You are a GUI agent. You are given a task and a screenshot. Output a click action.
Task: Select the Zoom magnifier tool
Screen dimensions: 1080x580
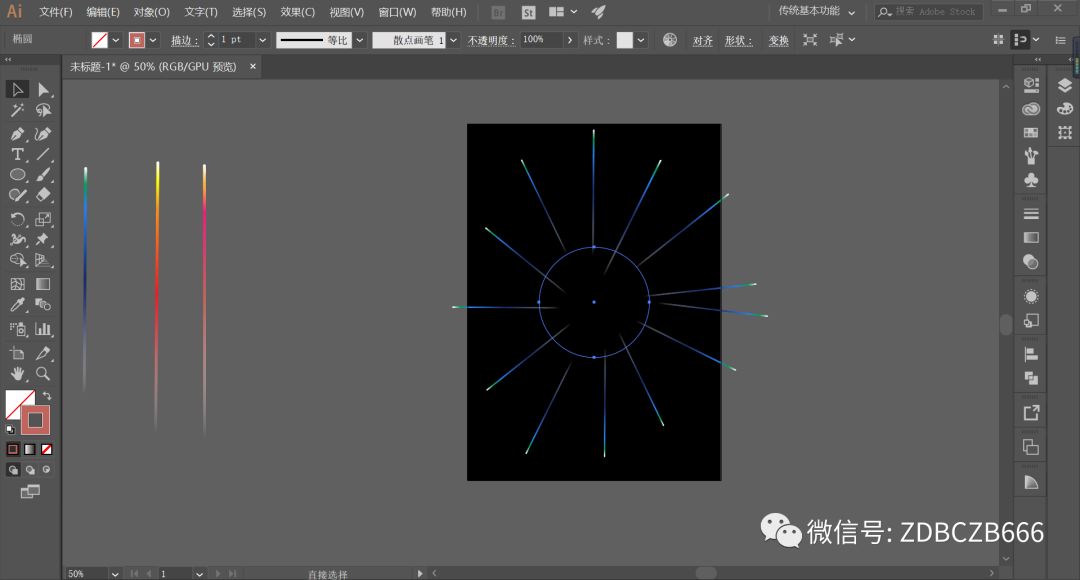(x=43, y=374)
